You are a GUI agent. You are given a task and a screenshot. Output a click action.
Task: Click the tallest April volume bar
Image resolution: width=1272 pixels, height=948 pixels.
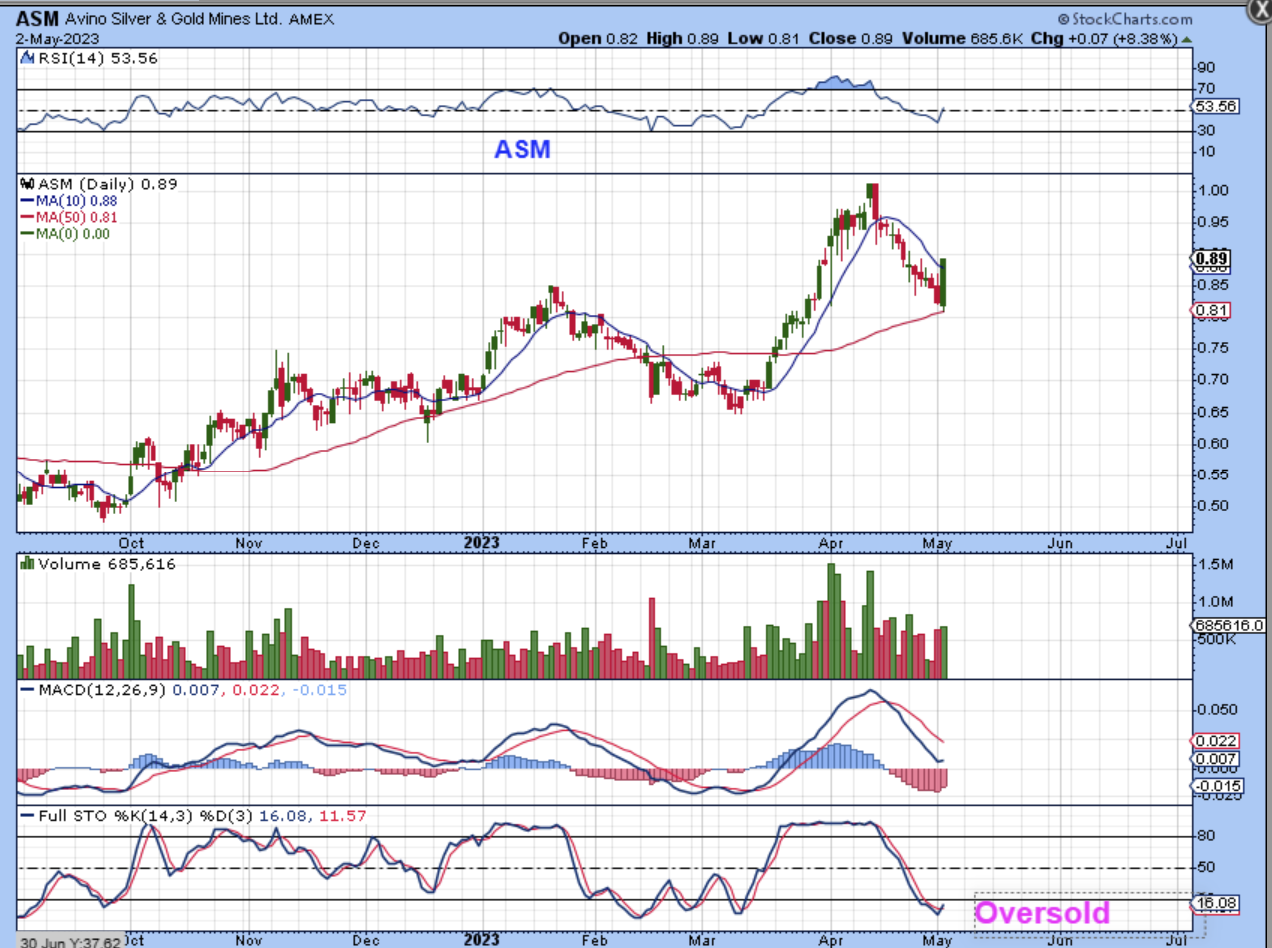[x=830, y=622]
